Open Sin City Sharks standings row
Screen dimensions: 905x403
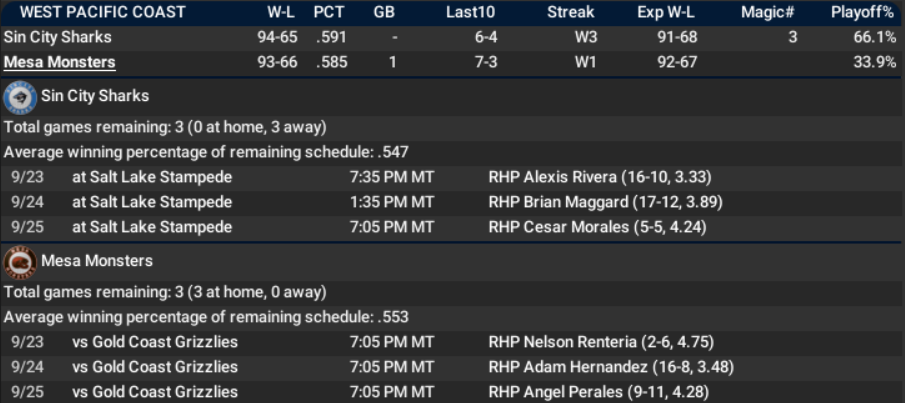coord(57,37)
